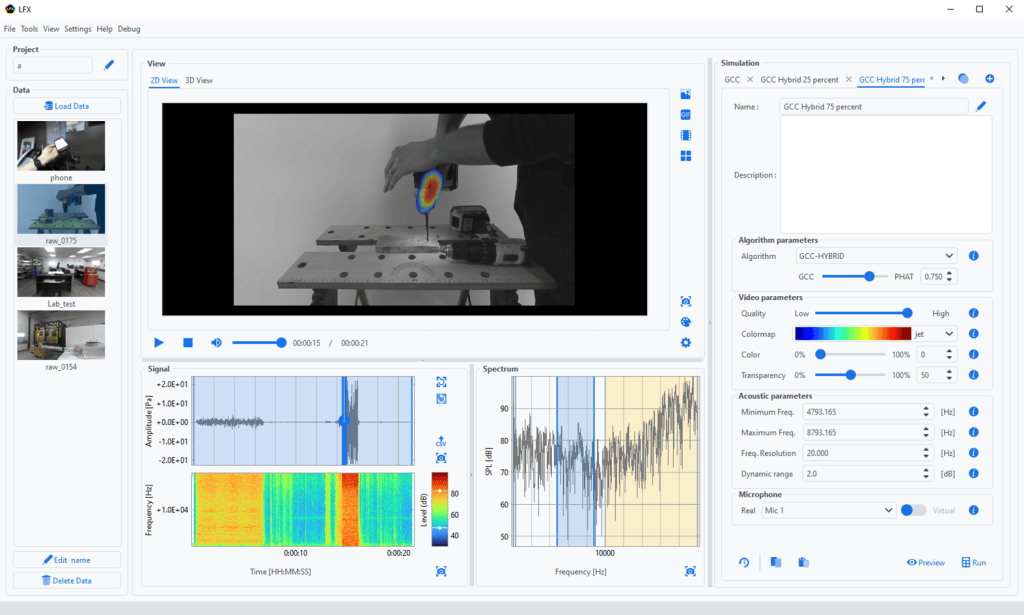Click the simulation Name input field
1024x615 pixels.
click(874, 106)
